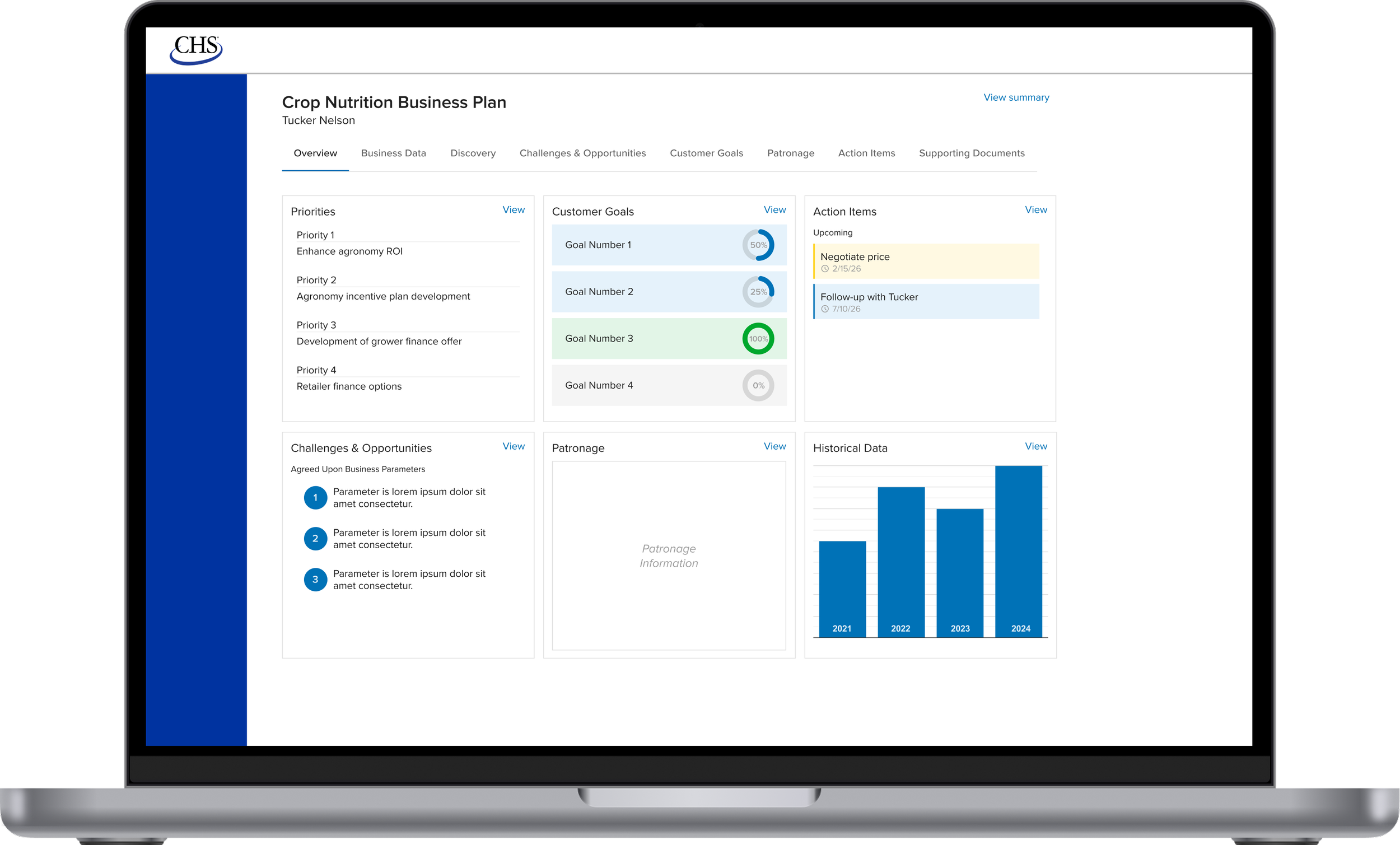Click the 2024 bar in Historical Data chart
Viewport: 1400px width, 845px height.
pos(1018,551)
